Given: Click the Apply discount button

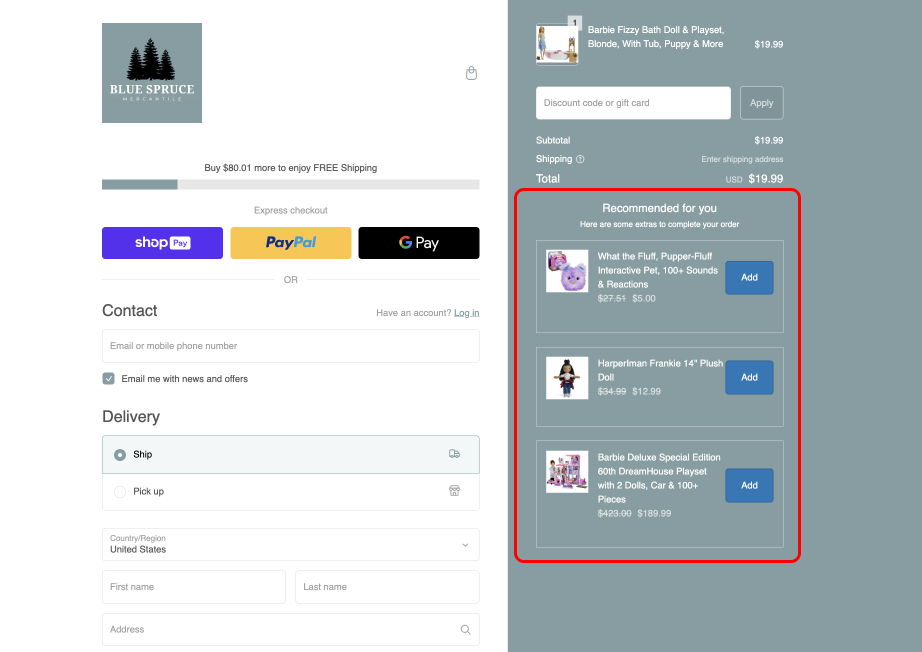Looking at the screenshot, I should tap(761, 103).
